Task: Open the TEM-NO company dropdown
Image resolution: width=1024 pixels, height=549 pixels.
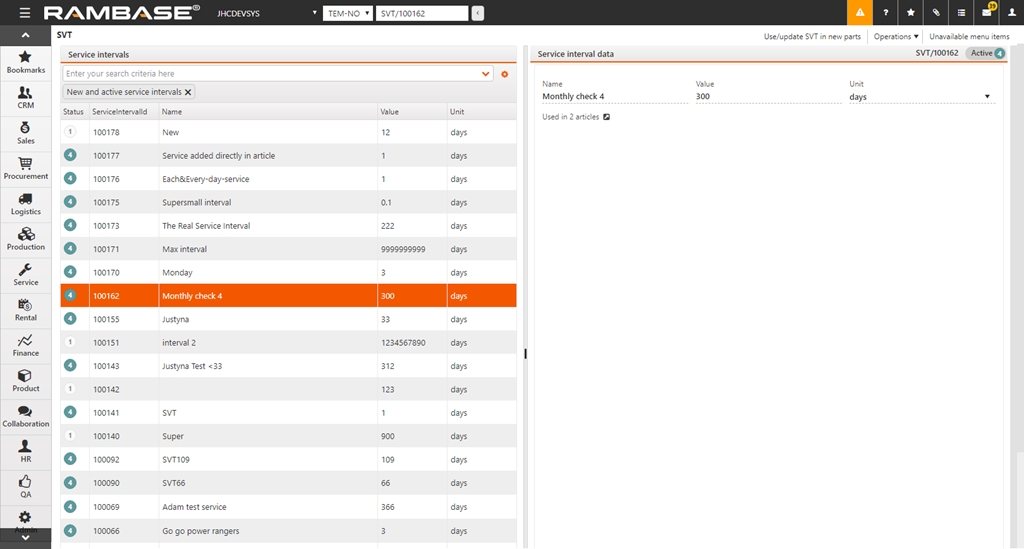Action: [347, 13]
